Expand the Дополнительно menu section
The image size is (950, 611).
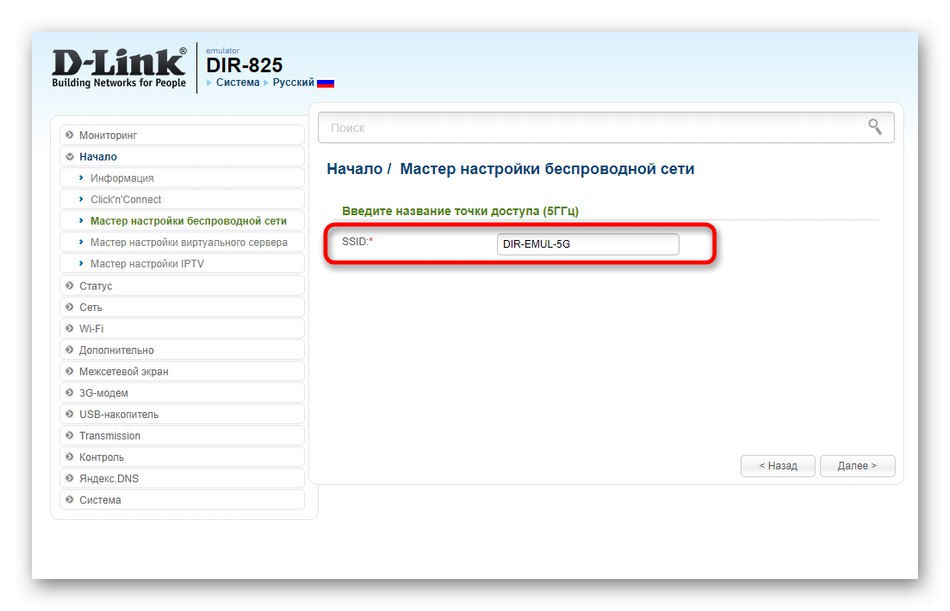click(182, 350)
